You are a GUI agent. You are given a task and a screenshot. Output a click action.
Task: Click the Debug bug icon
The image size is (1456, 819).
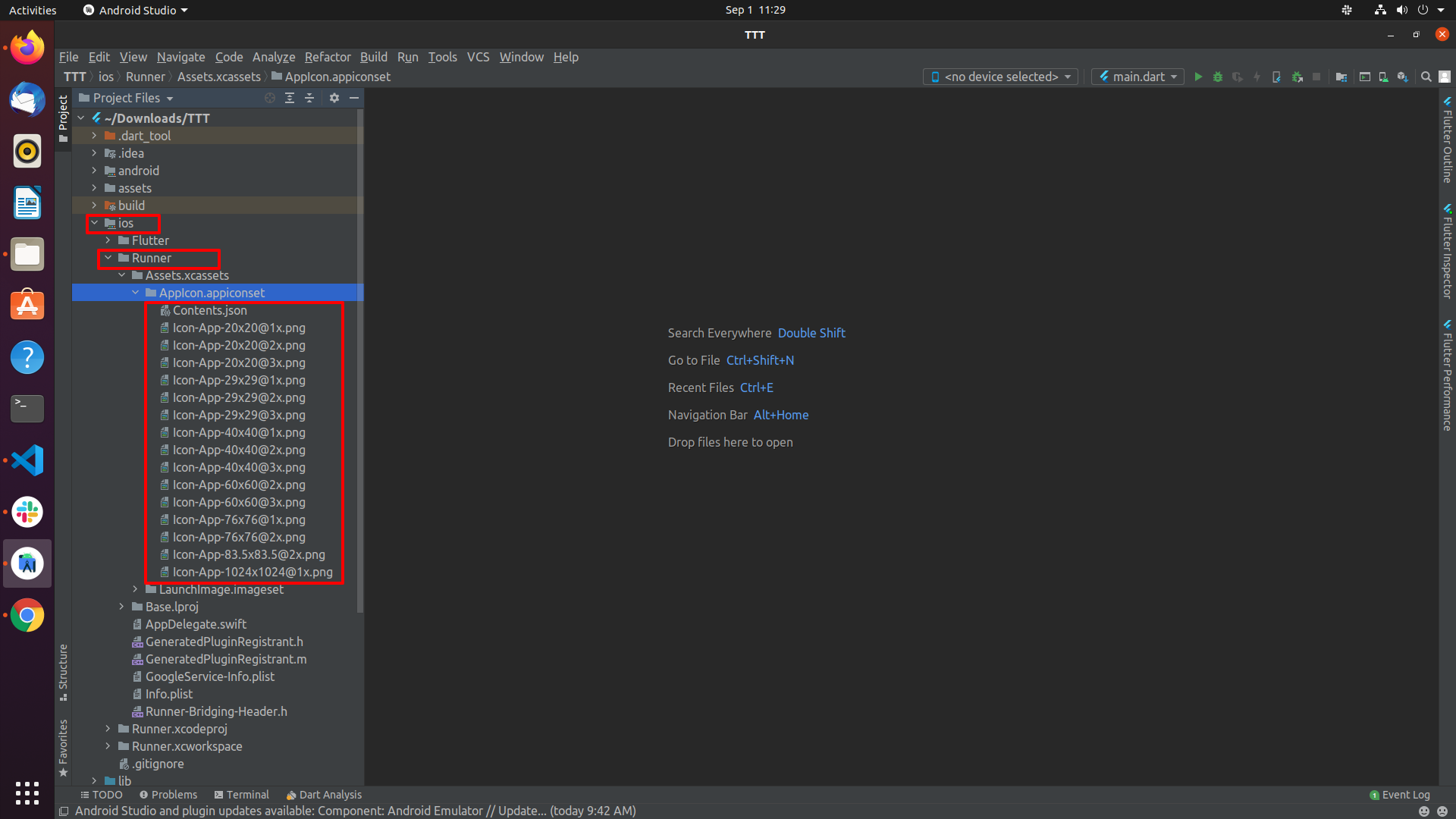1218,77
